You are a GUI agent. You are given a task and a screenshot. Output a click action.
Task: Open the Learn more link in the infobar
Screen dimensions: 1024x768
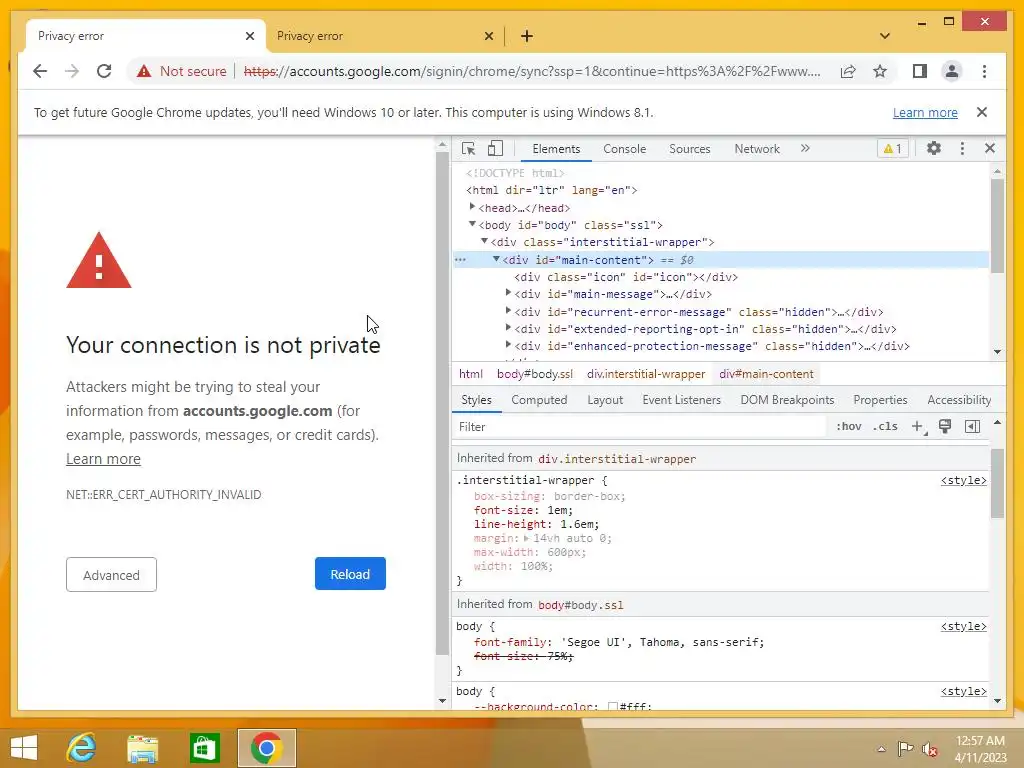[925, 112]
